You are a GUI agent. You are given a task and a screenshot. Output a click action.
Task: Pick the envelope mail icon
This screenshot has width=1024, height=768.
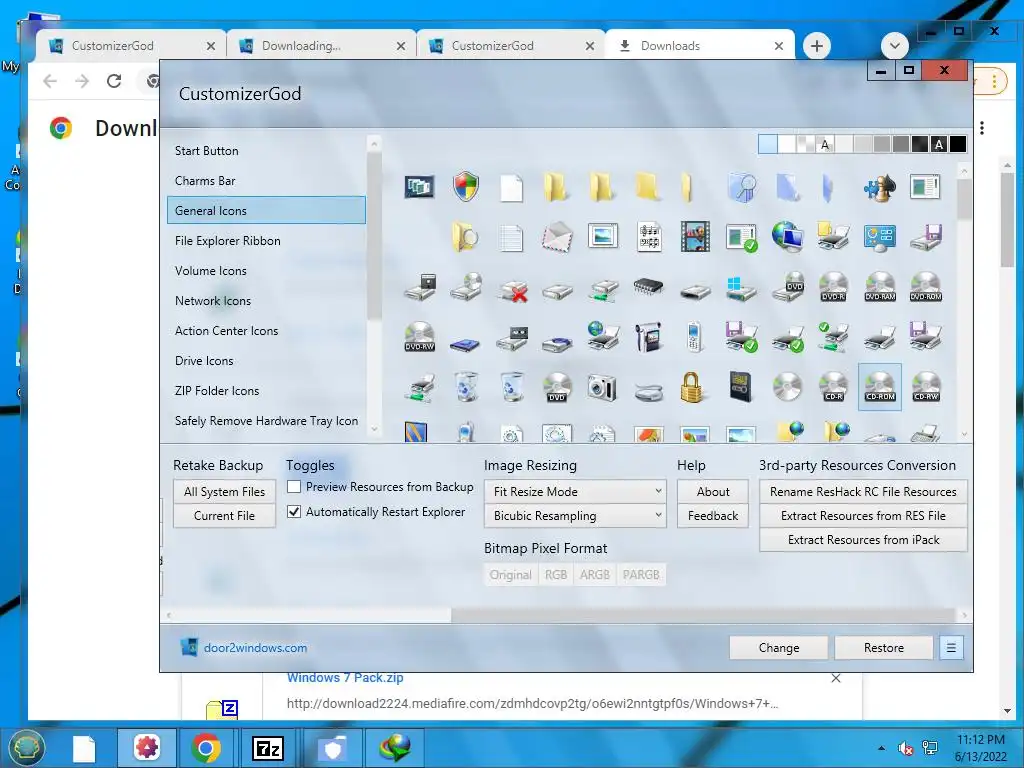[x=557, y=236]
